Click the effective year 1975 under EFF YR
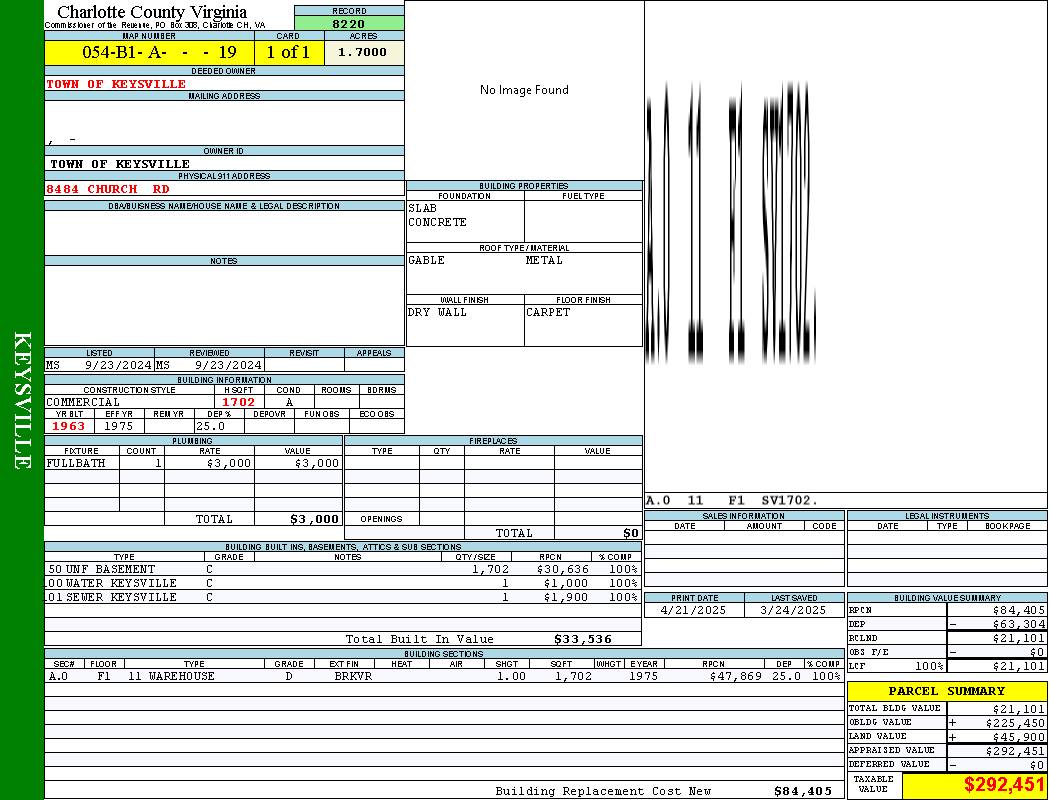 119,426
